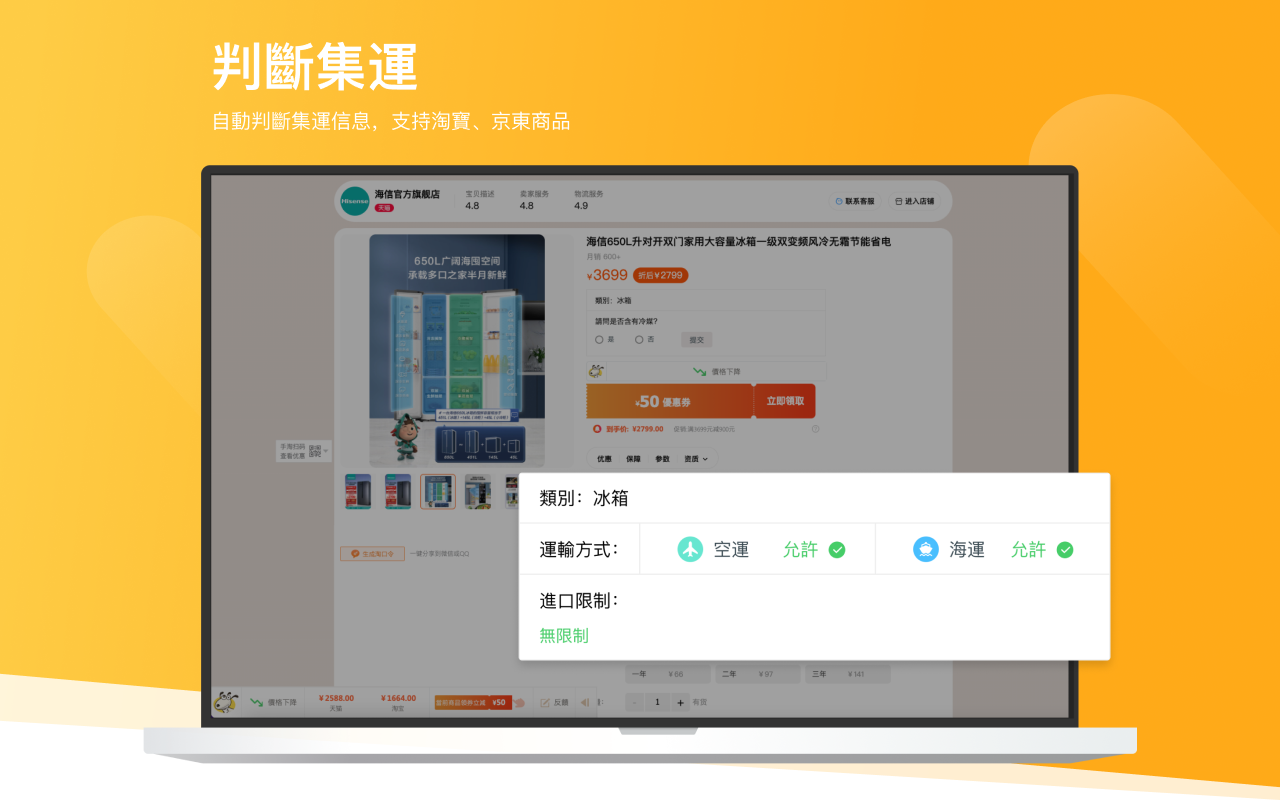Image resolution: width=1280 pixels, height=800 pixels.
Task: Click the bee mascot icon beside 價格下降 panel
Action: coord(596,371)
